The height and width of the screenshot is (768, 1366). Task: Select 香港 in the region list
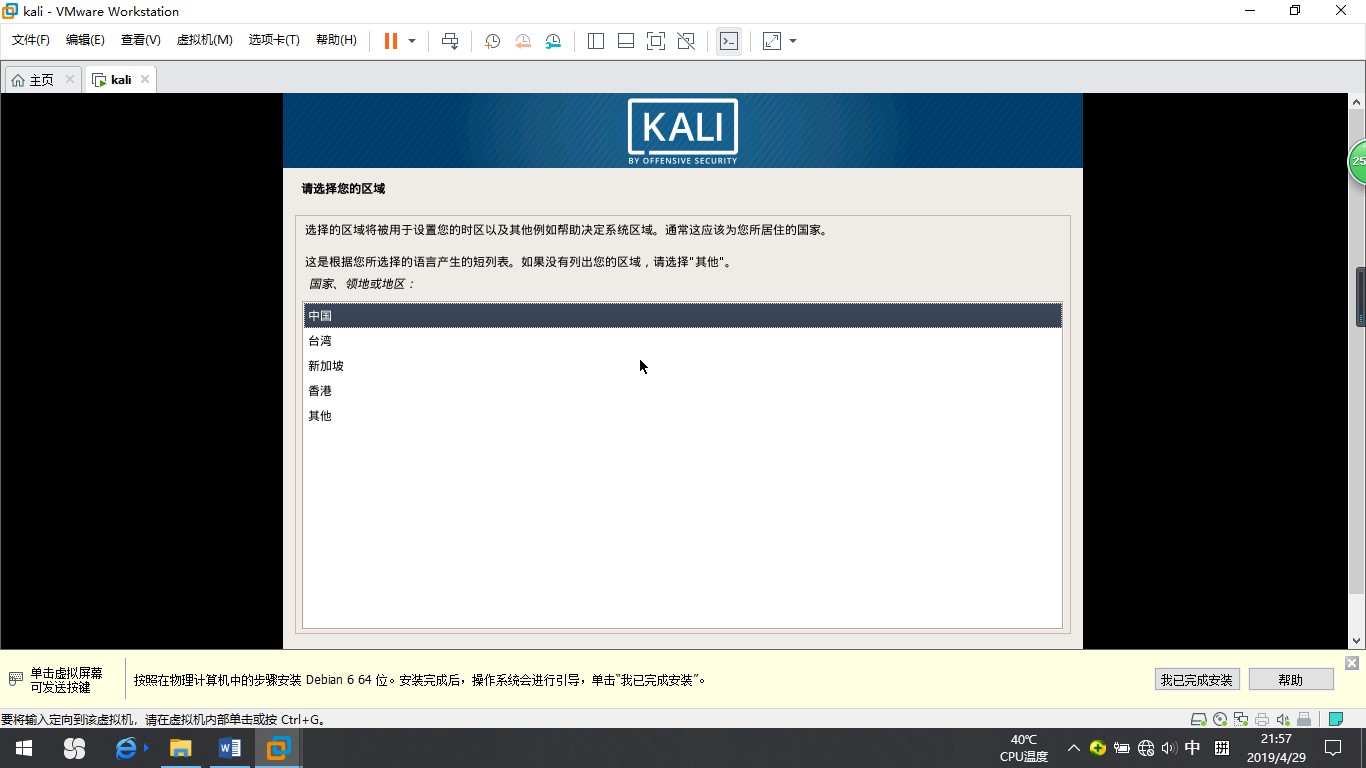682,391
